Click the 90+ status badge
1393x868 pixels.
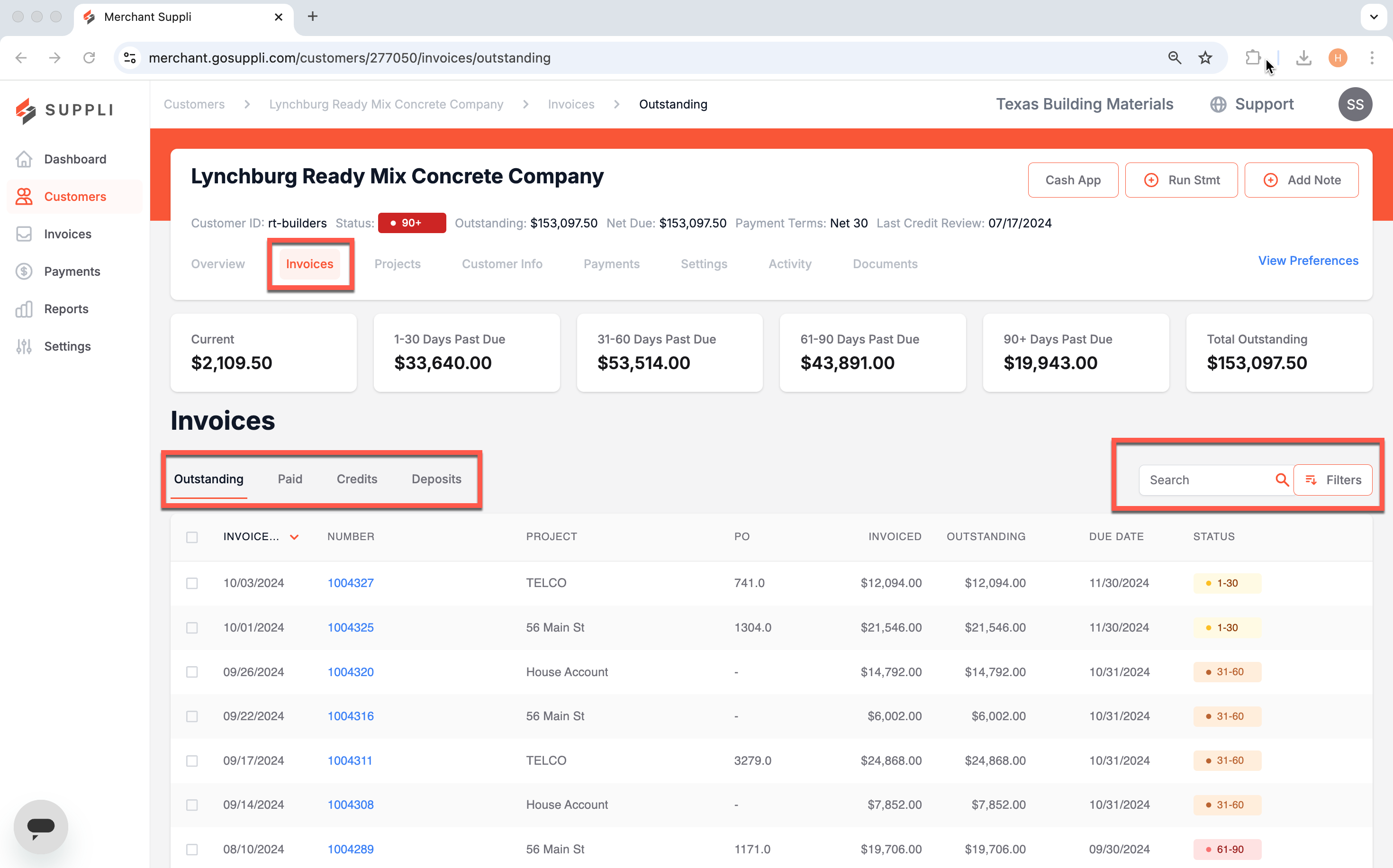point(412,223)
